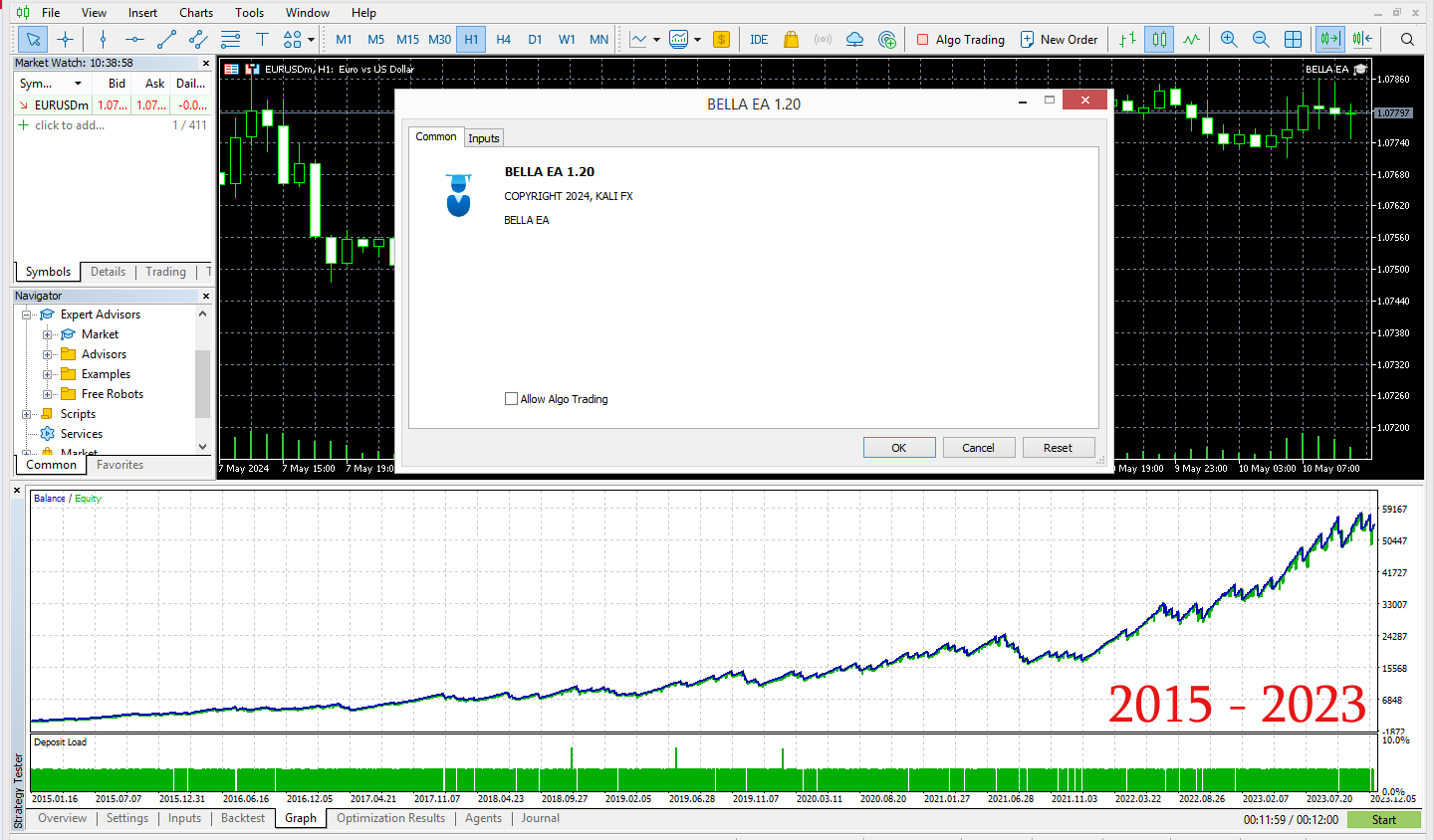Switch to M15 timeframe

(x=408, y=40)
